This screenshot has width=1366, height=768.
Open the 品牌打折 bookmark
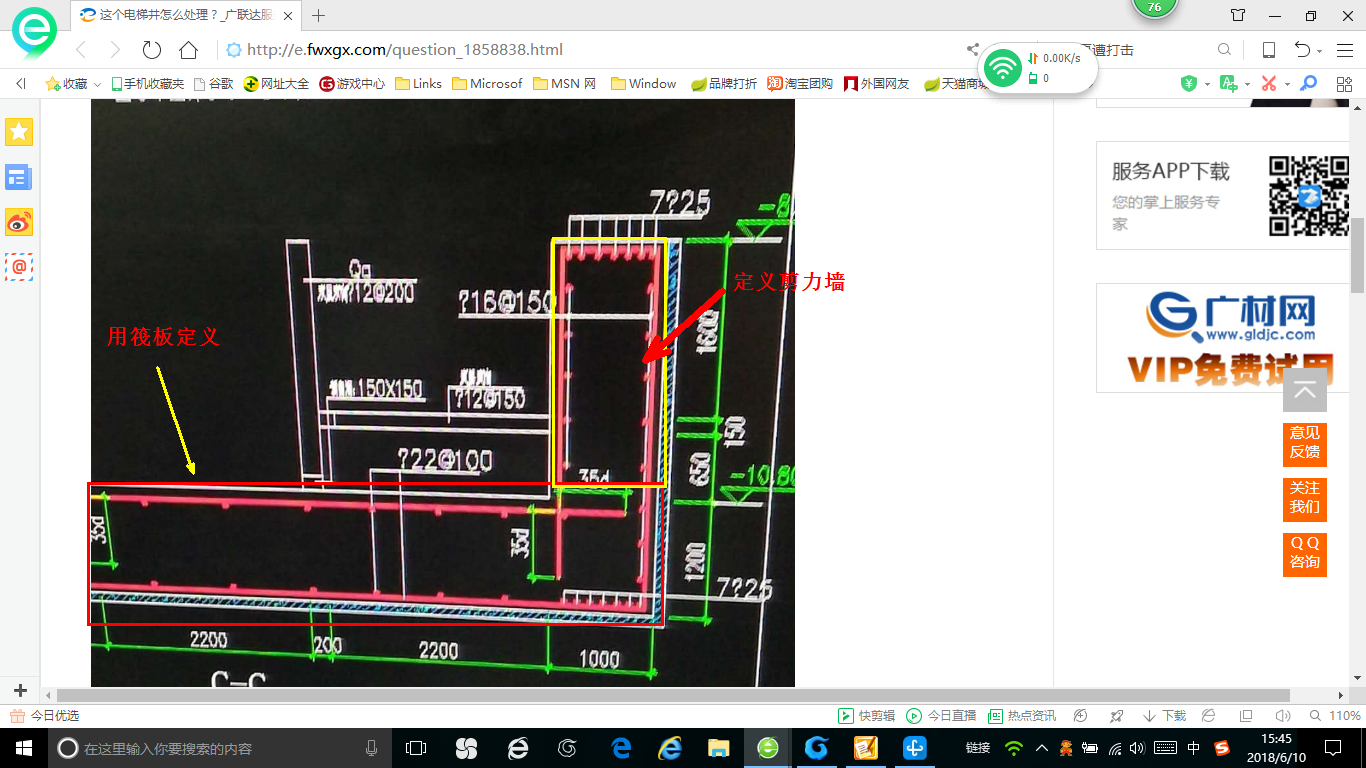pos(724,84)
